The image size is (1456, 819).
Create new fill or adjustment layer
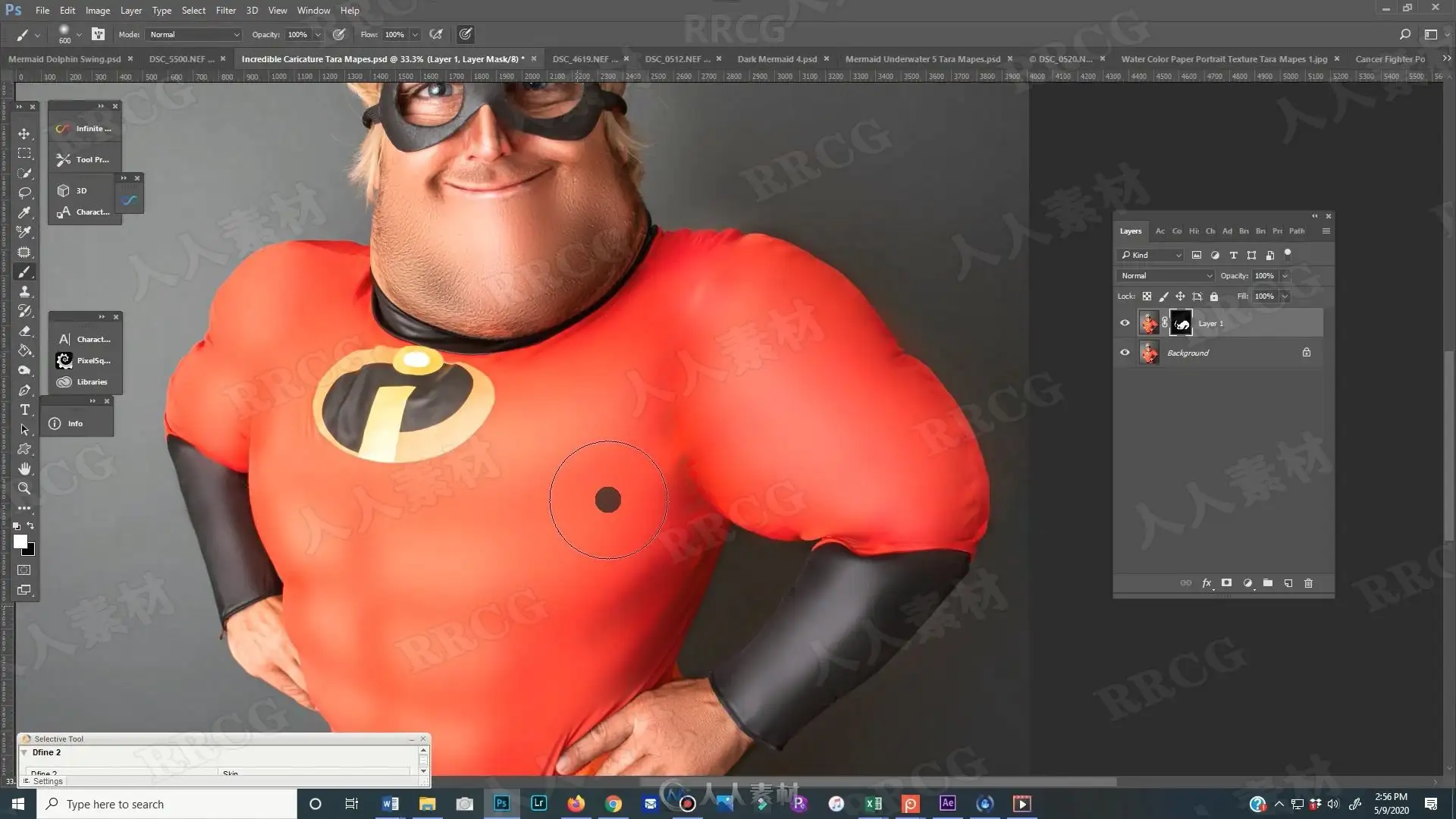tap(1247, 583)
